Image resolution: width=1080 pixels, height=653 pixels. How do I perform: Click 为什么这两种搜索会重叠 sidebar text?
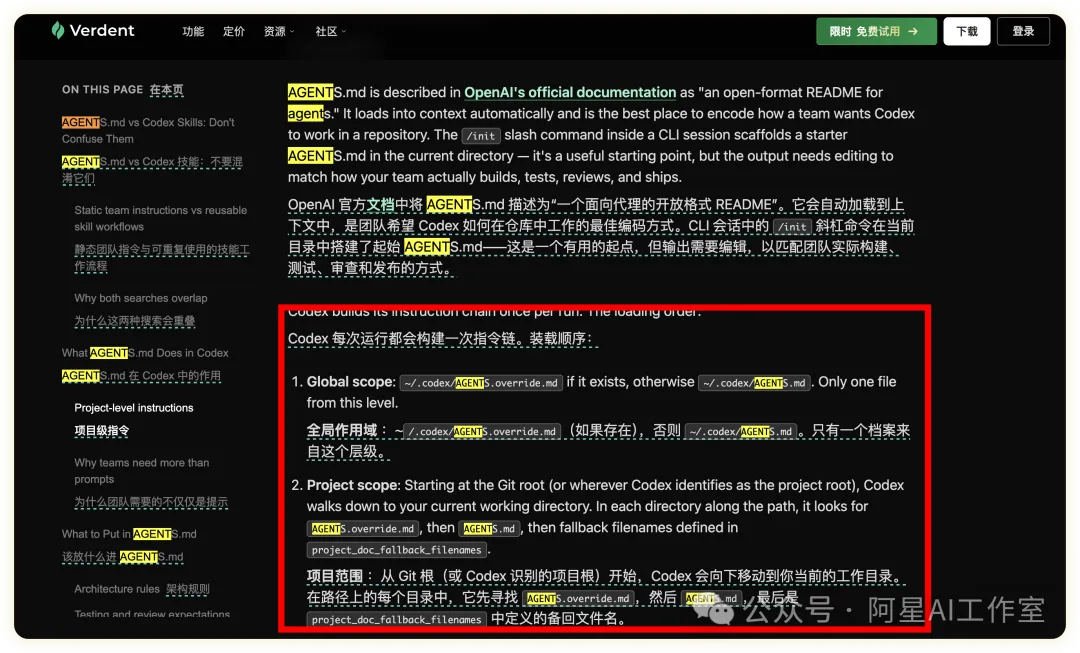pyautogui.click(x=134, y=321)
